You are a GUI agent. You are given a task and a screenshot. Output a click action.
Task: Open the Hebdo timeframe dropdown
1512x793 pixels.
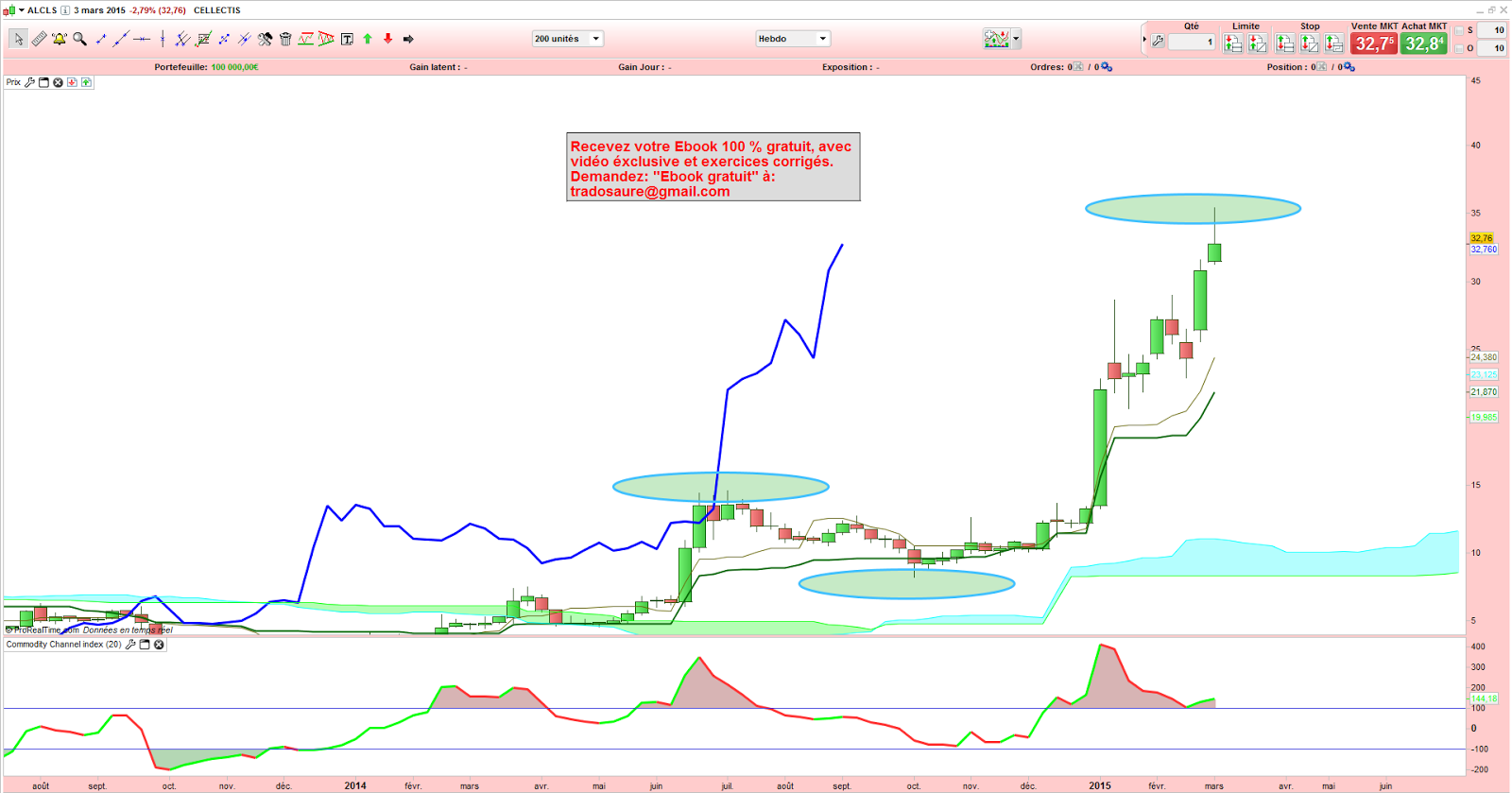(793, 39)
